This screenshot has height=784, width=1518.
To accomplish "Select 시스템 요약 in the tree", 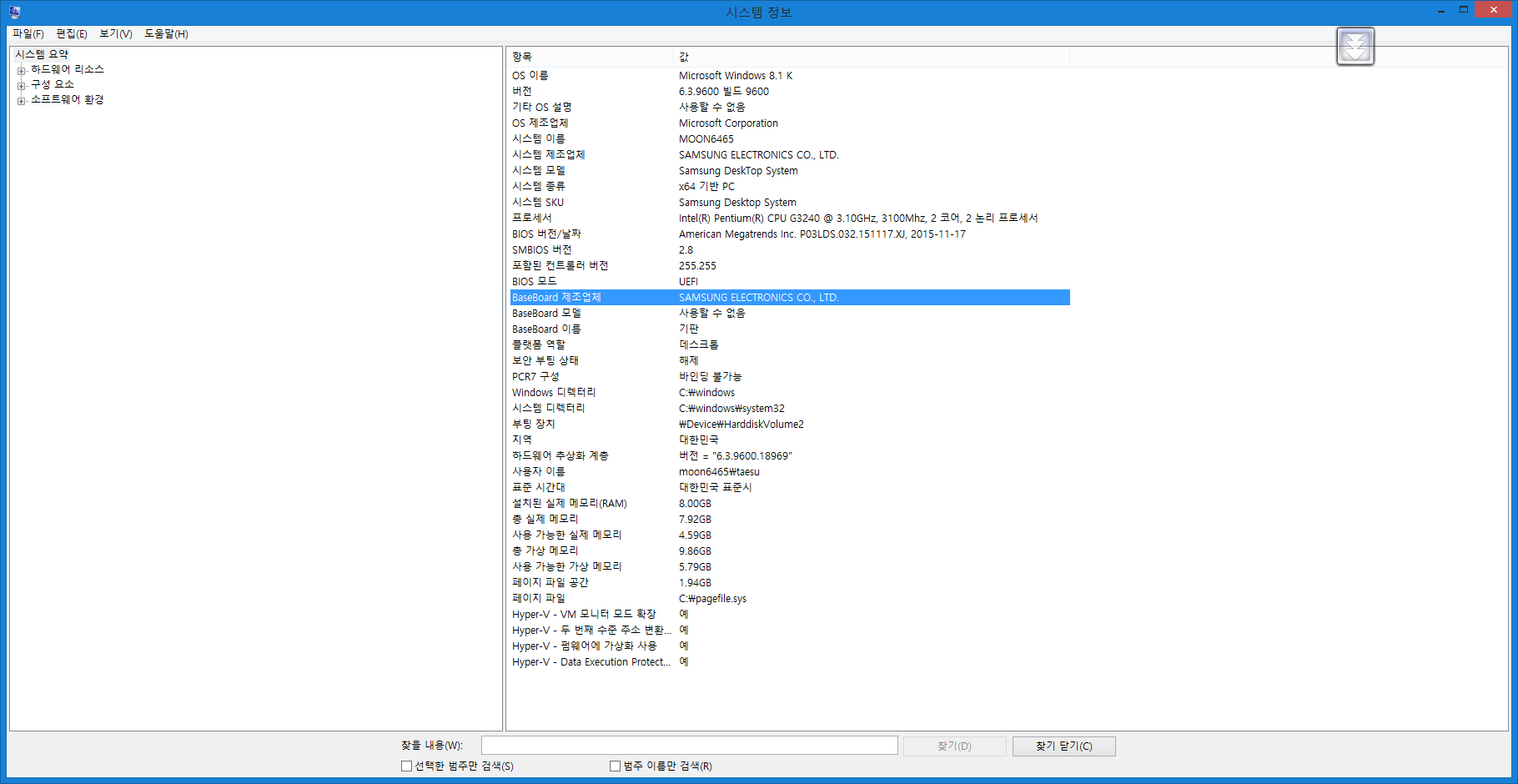I will 42,54.
